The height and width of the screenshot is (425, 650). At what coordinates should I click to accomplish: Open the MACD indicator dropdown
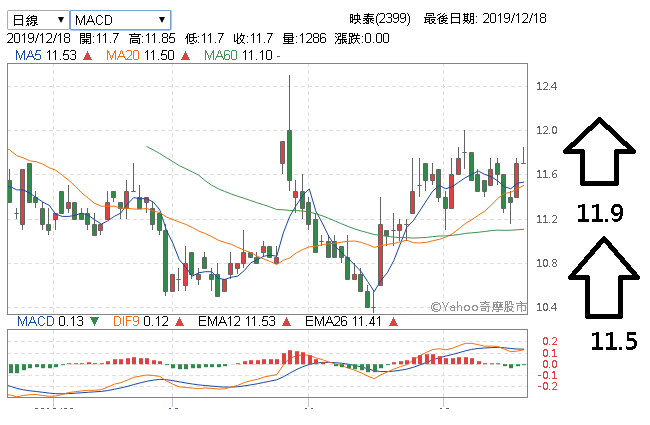(120, 20)
